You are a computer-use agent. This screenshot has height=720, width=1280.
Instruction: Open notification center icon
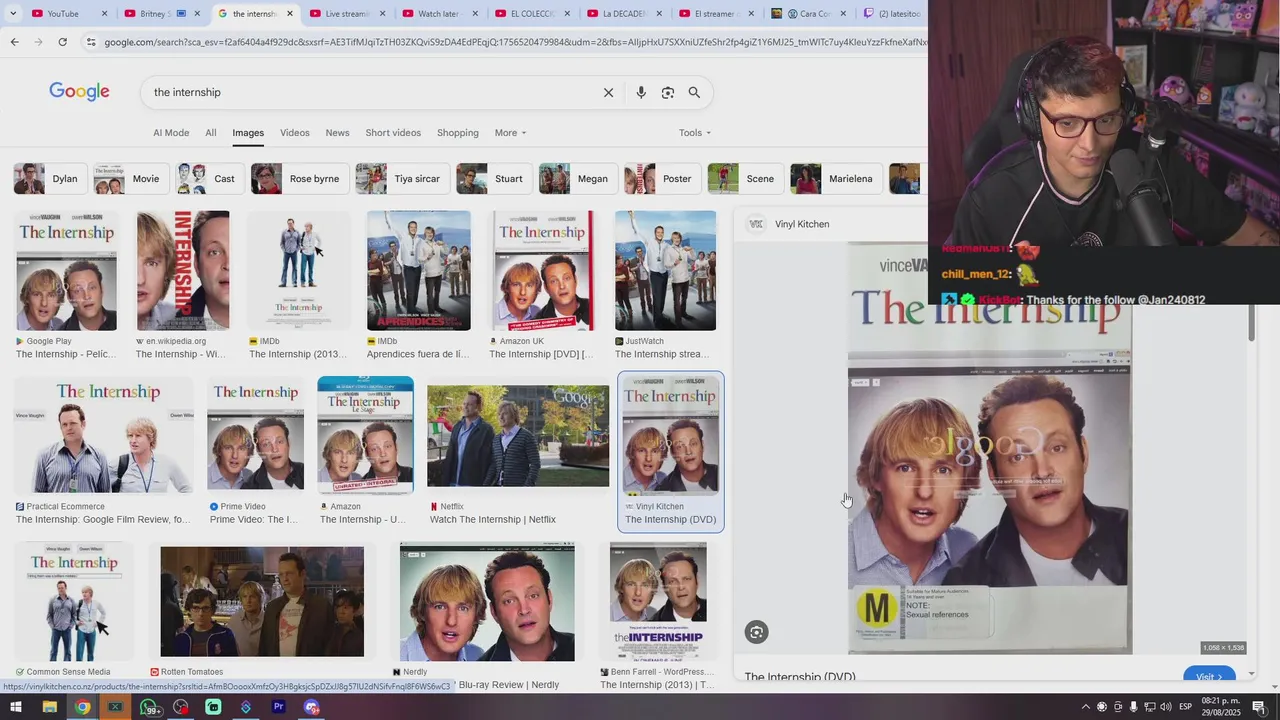point(1259,707)
